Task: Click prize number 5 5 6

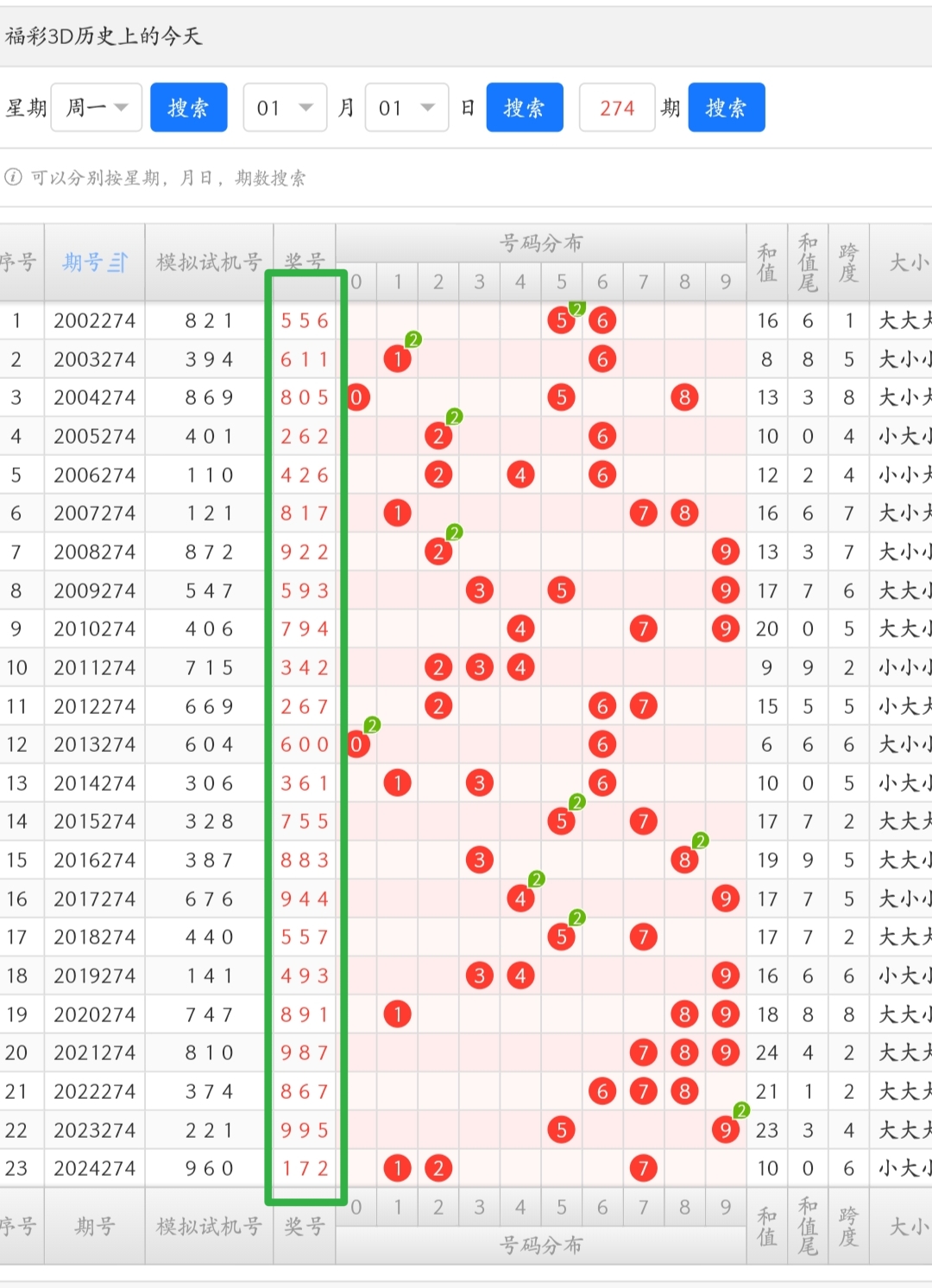Action: pyautogui.click(x=305, y=320)
